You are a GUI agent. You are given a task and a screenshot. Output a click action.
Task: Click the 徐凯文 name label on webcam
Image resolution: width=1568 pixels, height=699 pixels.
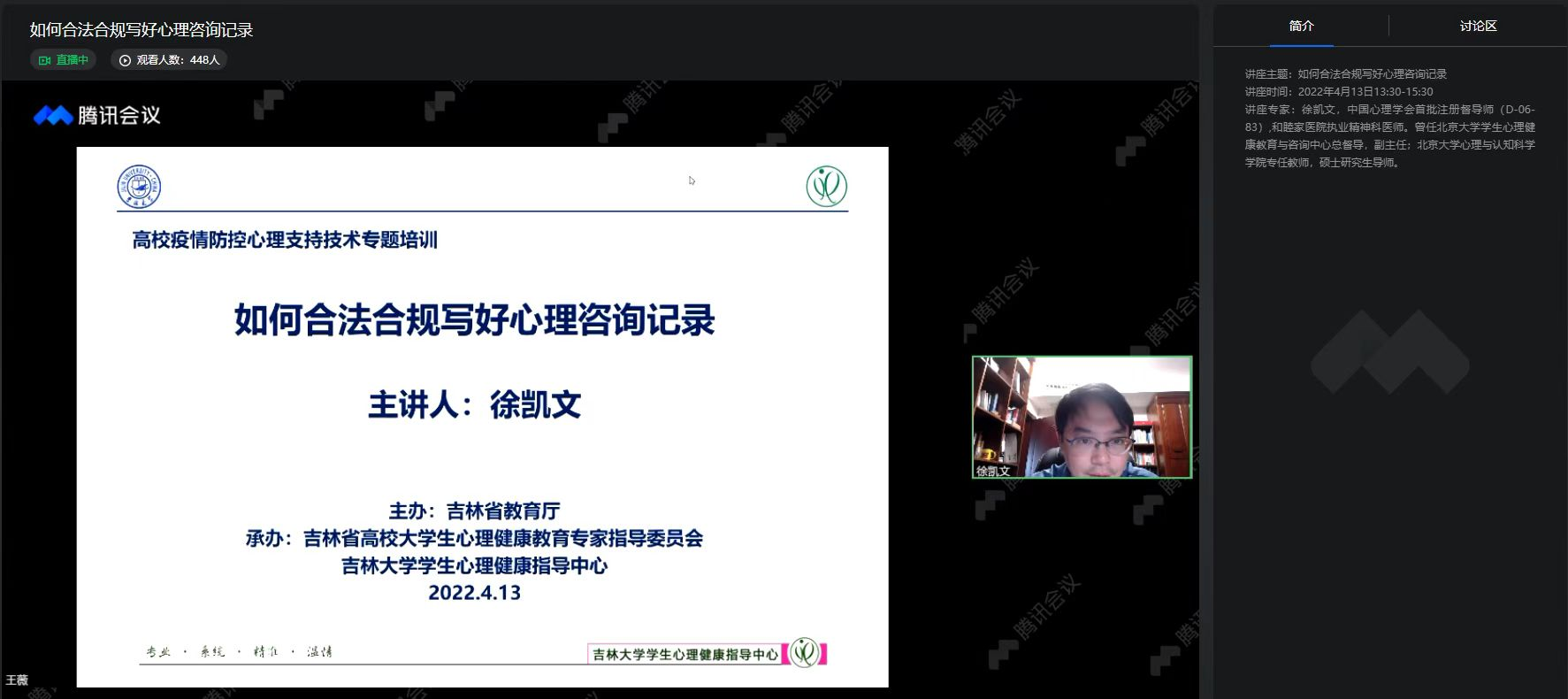[992, 472]
